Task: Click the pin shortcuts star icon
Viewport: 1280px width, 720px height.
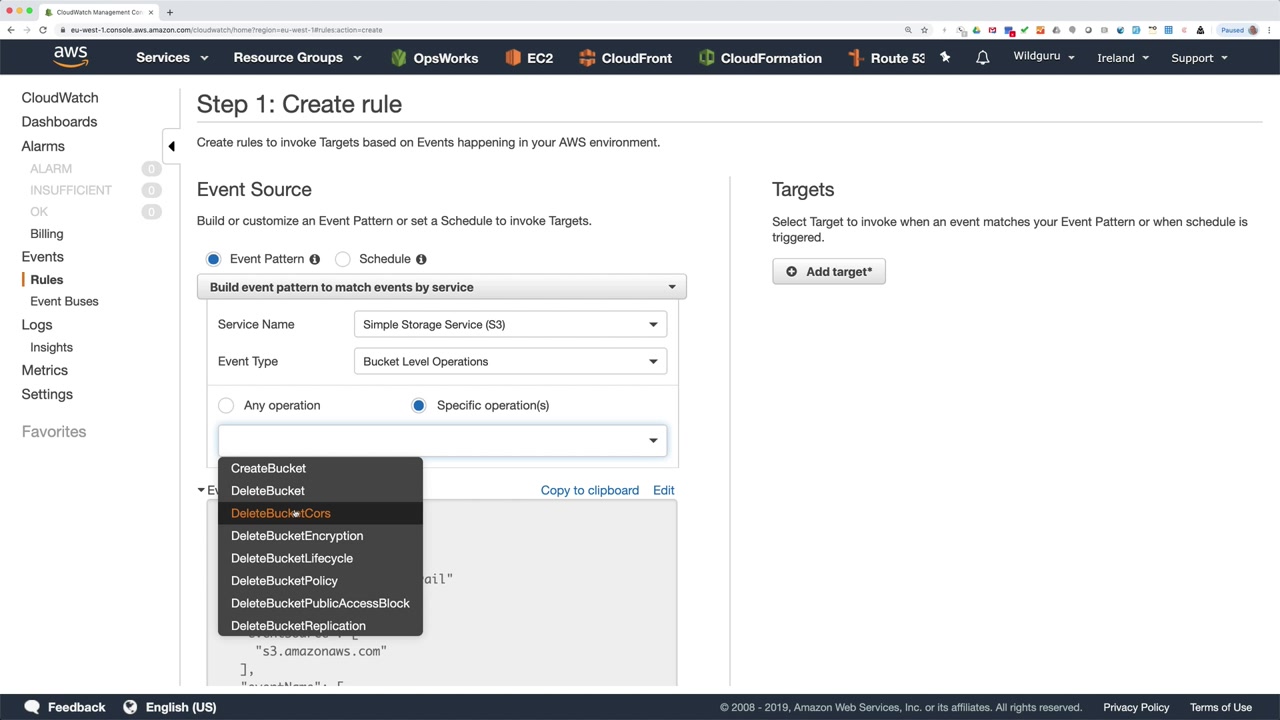Action: coord(945,58)
